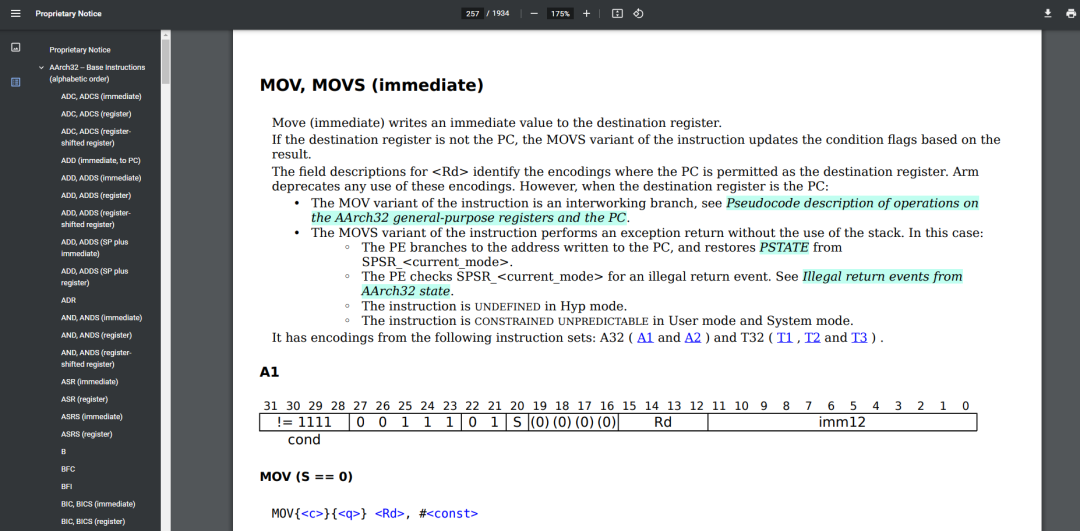Go to BIC, BICS (register) entry
Viewport: 1080px width, 531px height.
[x=93, y=521]
